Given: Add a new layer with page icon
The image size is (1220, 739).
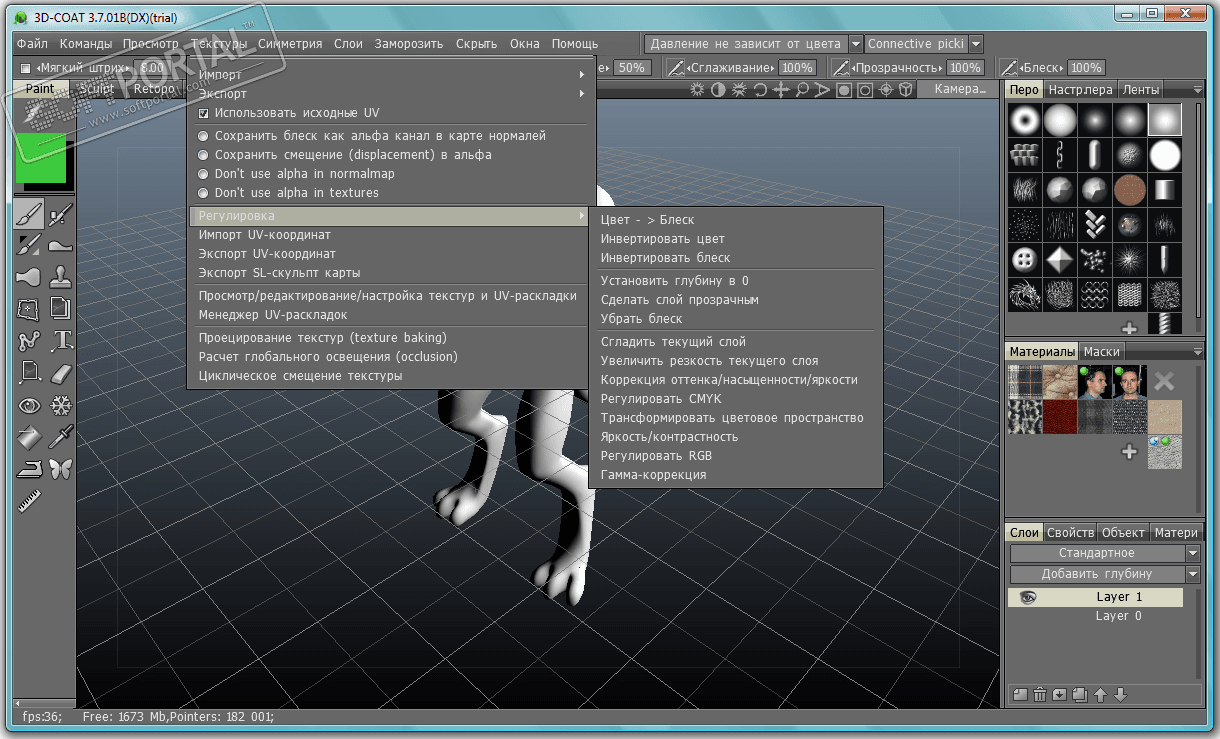Looking at the screenshot, I should pos(1020,695).
